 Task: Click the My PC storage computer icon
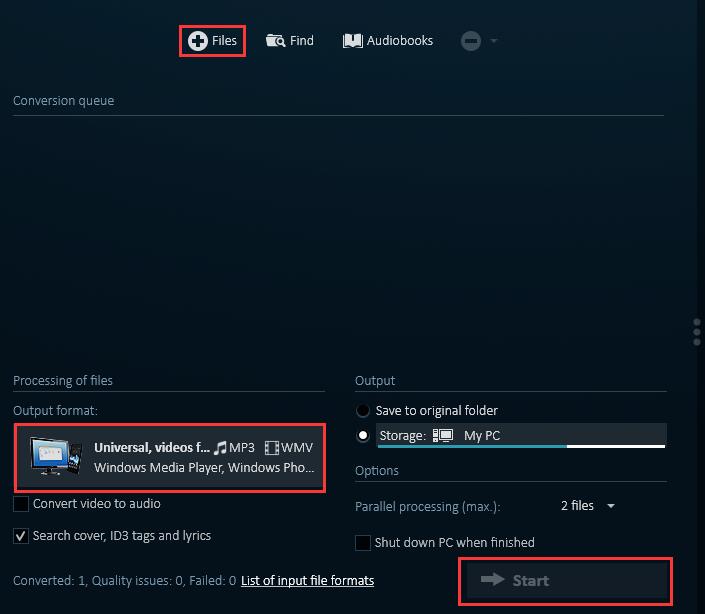(443, 435)
